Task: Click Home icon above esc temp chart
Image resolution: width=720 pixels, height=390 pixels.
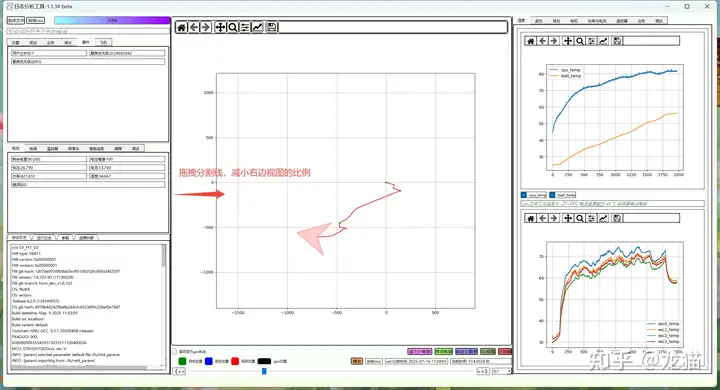Action: tap(530, 218)
